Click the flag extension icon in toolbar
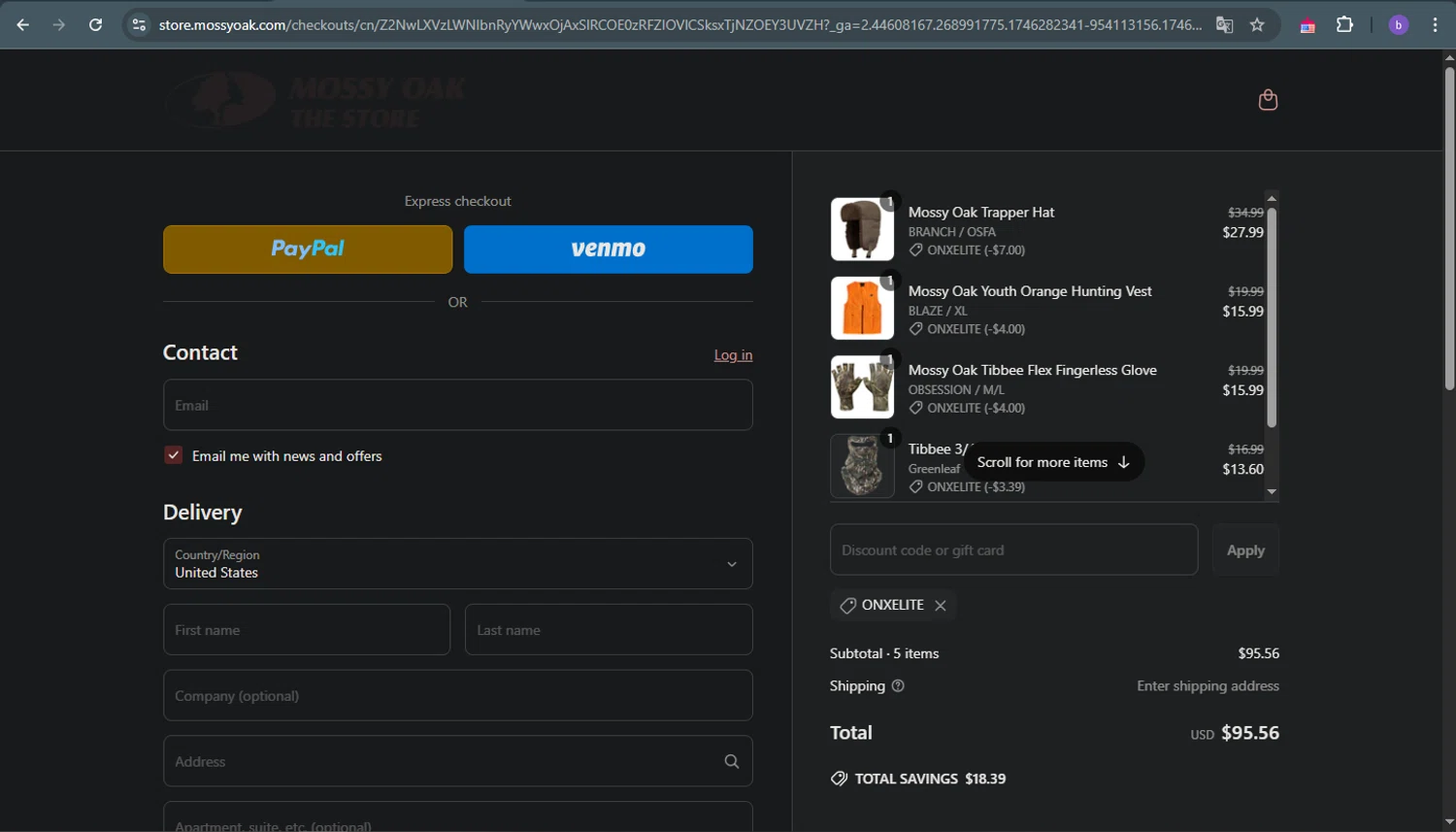 coord(1307,25)
